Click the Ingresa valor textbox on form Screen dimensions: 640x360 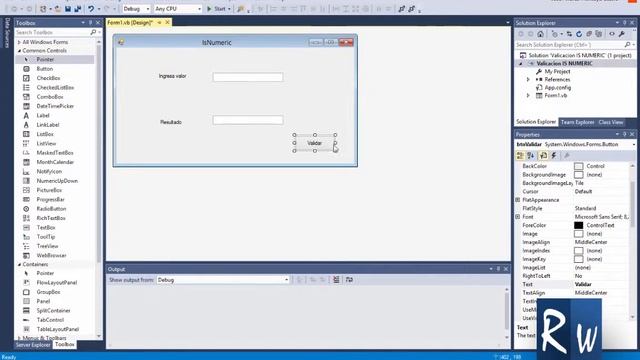tap(248, 77)
